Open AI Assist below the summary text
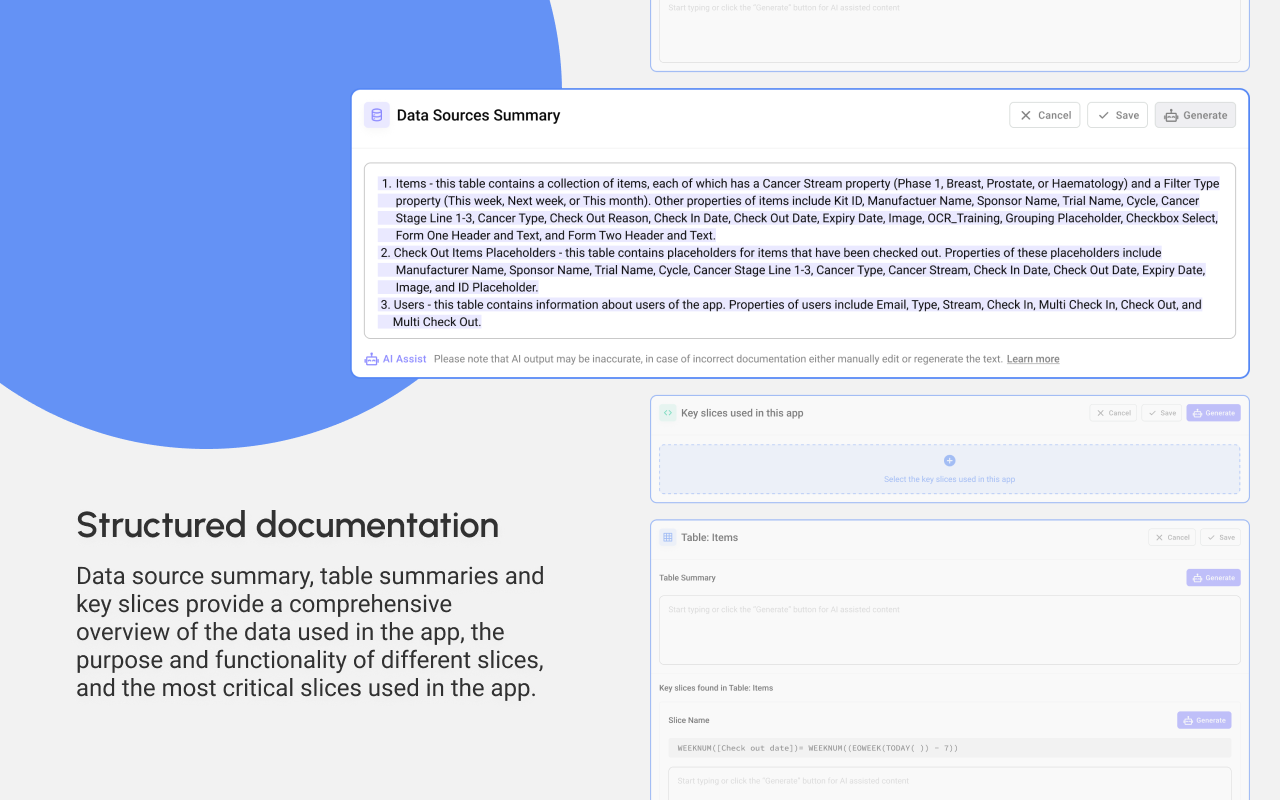Viewport: 1280px width, 800px height. 395,358
